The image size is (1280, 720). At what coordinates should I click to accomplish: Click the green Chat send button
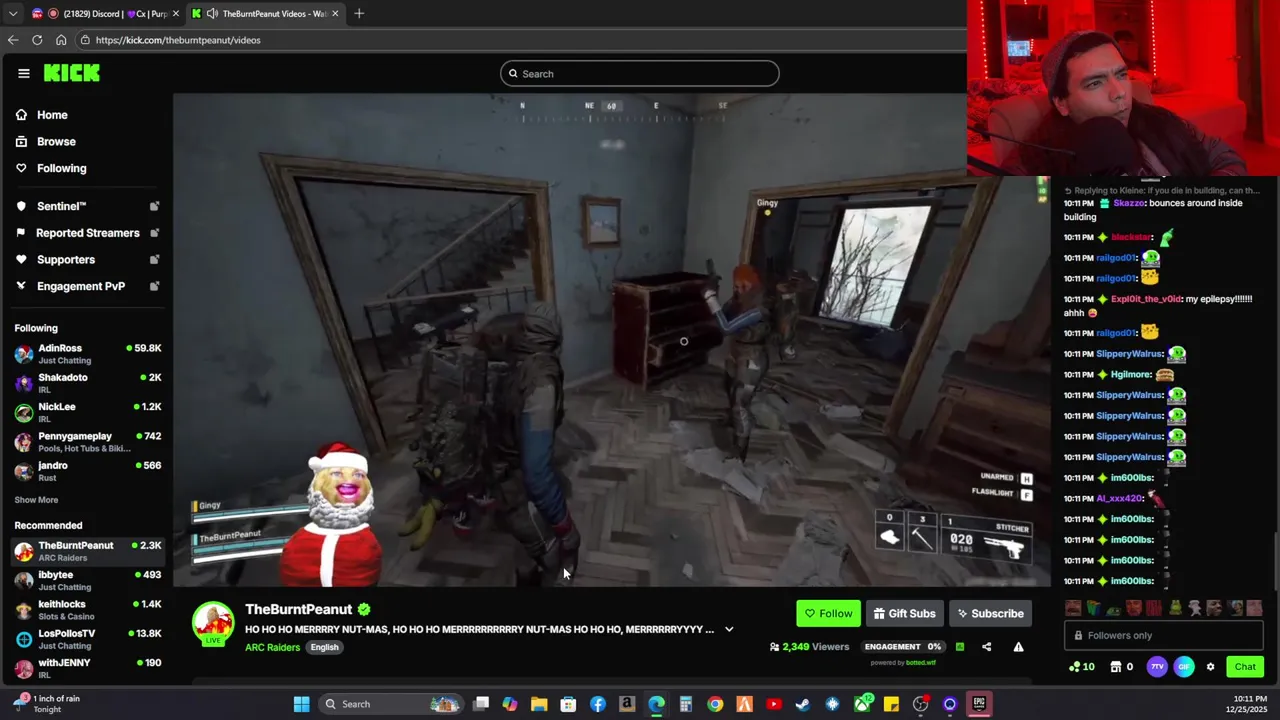click(x=1245, y=667)
